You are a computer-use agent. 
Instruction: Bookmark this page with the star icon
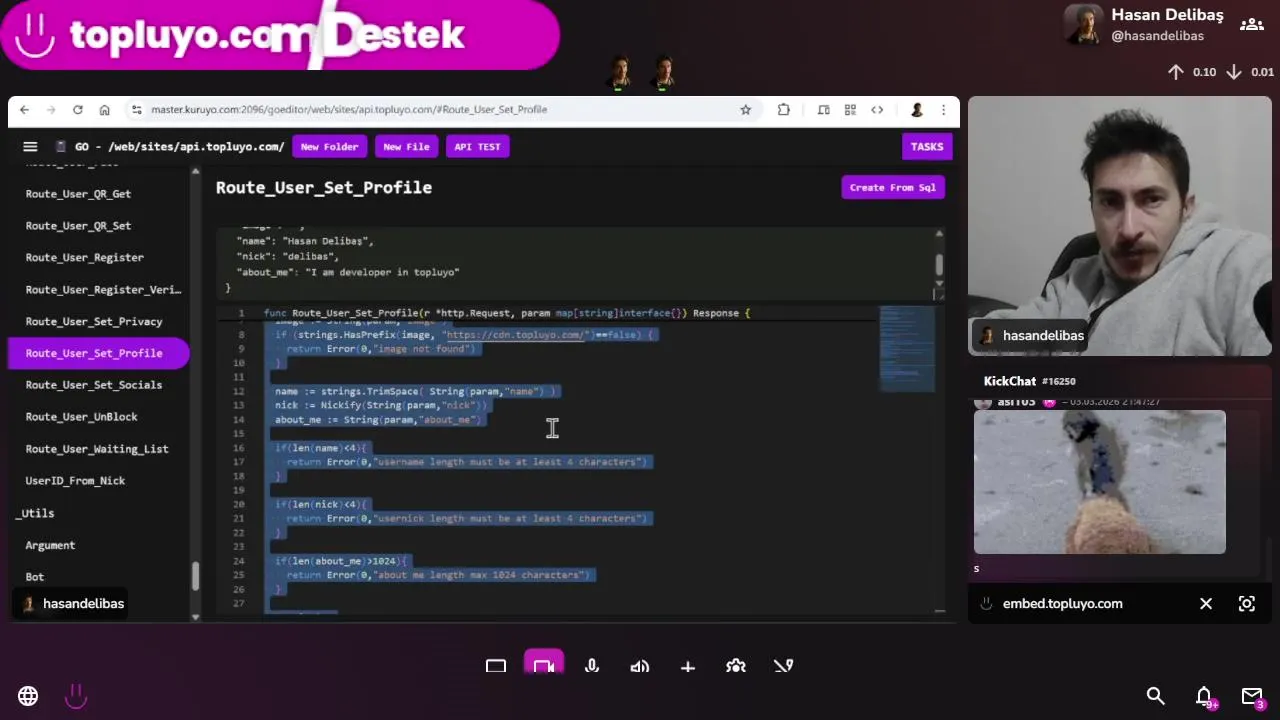pyautogui.click(x=745, y=110)
